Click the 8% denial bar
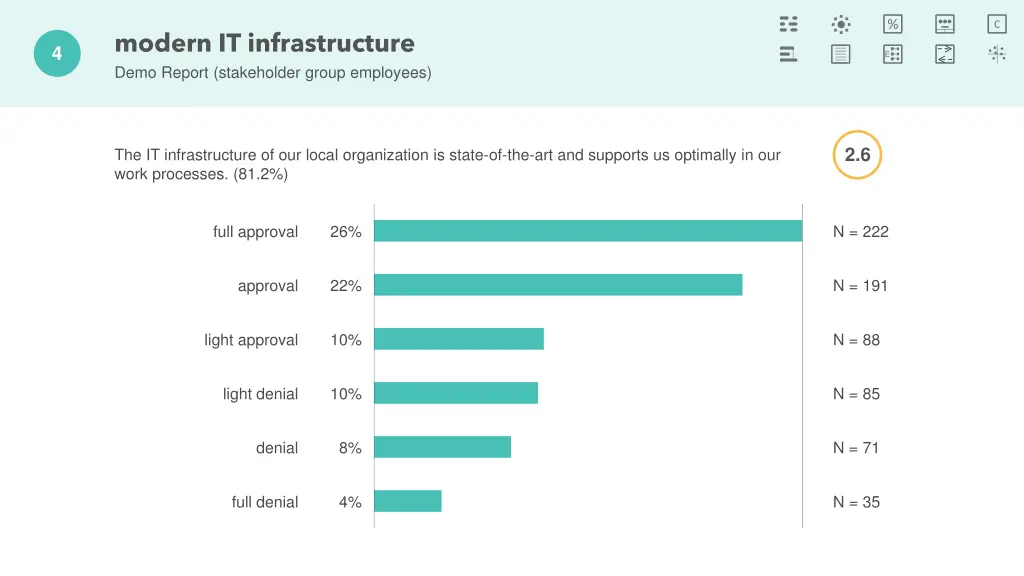This screenshot has height=576, width=1024. [442, 447]
